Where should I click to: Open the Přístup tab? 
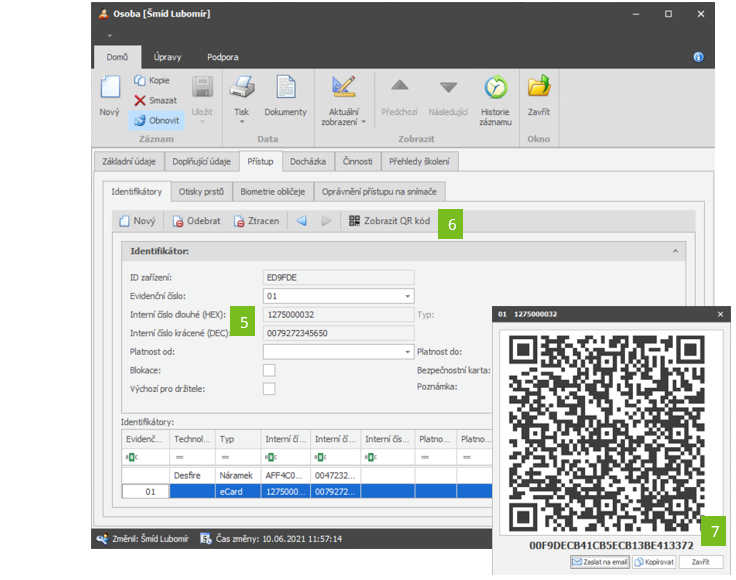(261, 161)
